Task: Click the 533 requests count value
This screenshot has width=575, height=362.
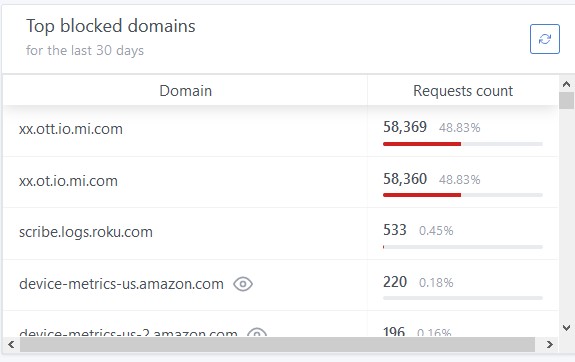Action: click(x=395, y=230)
